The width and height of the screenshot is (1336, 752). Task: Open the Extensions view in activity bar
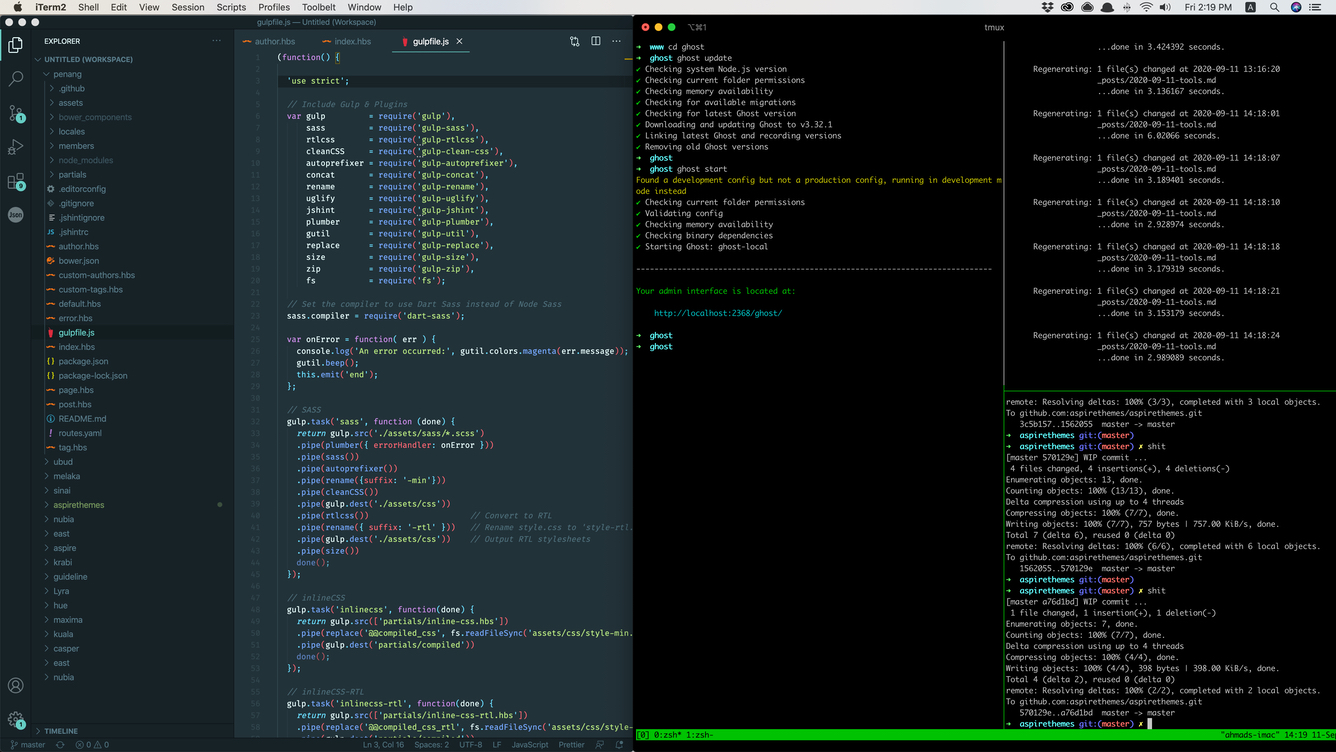(x=16, y=181)
